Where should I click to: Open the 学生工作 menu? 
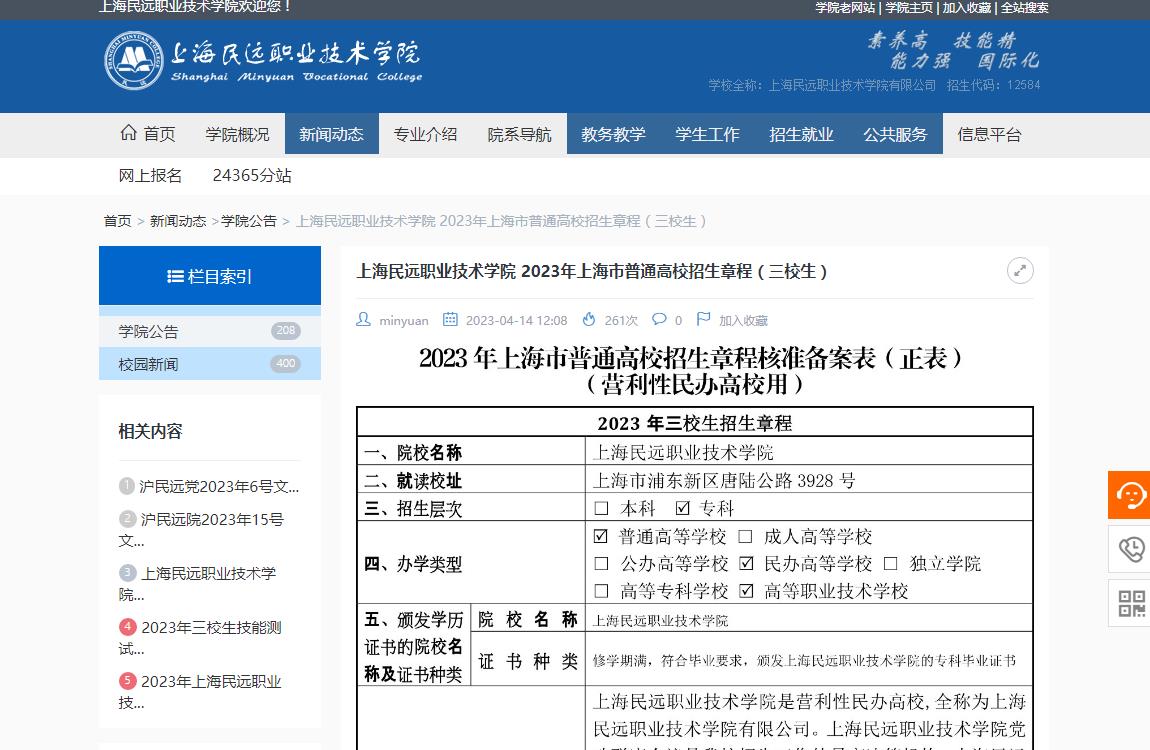[707, 134]
